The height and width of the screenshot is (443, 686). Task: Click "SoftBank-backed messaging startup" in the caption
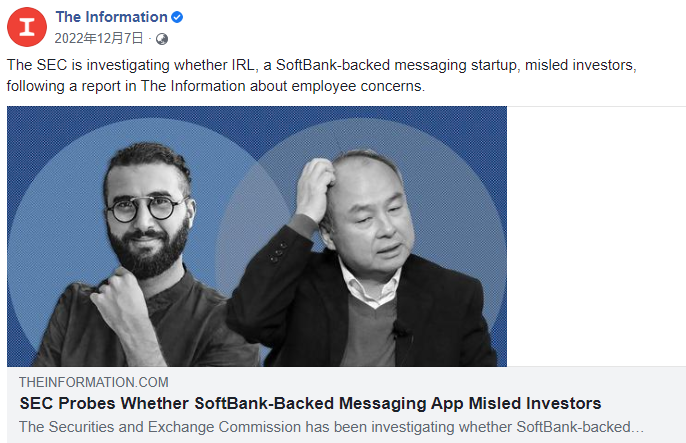(x=378, y=65)
